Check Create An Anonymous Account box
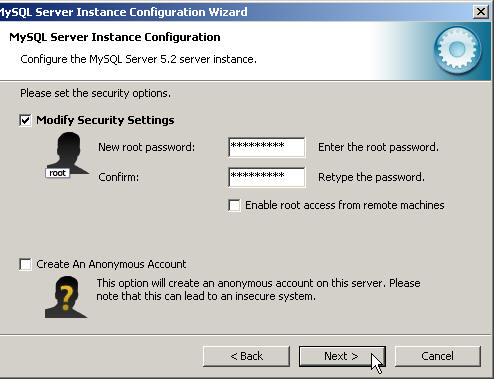 click(25, 264)
